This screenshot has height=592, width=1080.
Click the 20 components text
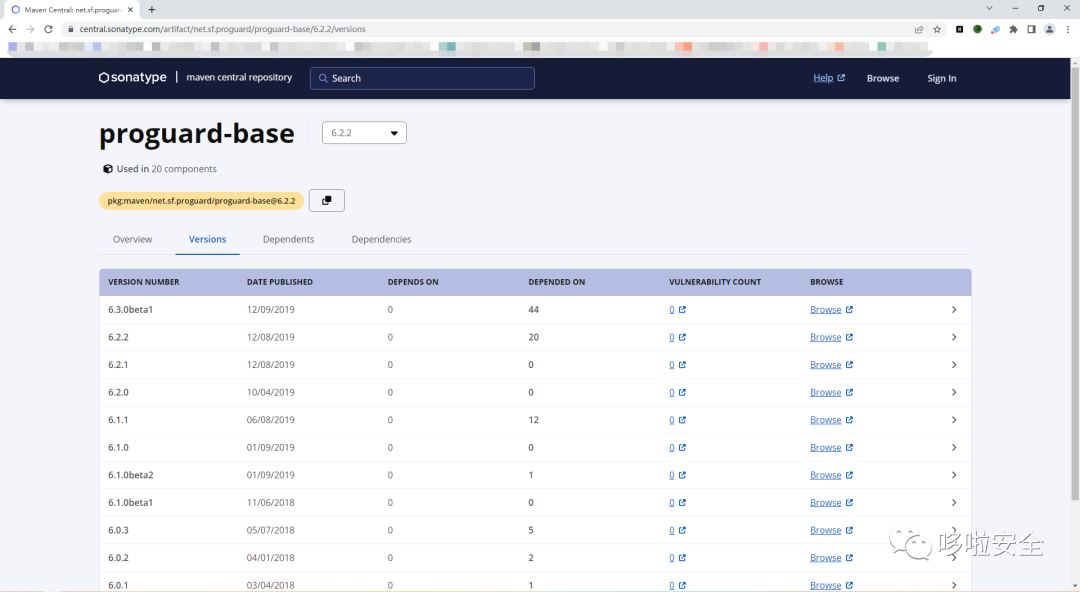184,169
